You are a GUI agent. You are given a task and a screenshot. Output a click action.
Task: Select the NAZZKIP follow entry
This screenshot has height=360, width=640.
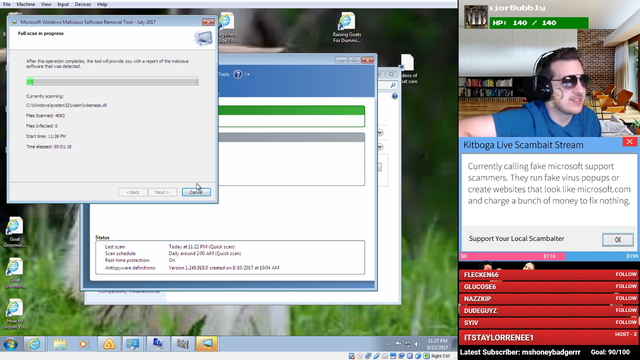[549, 299]
